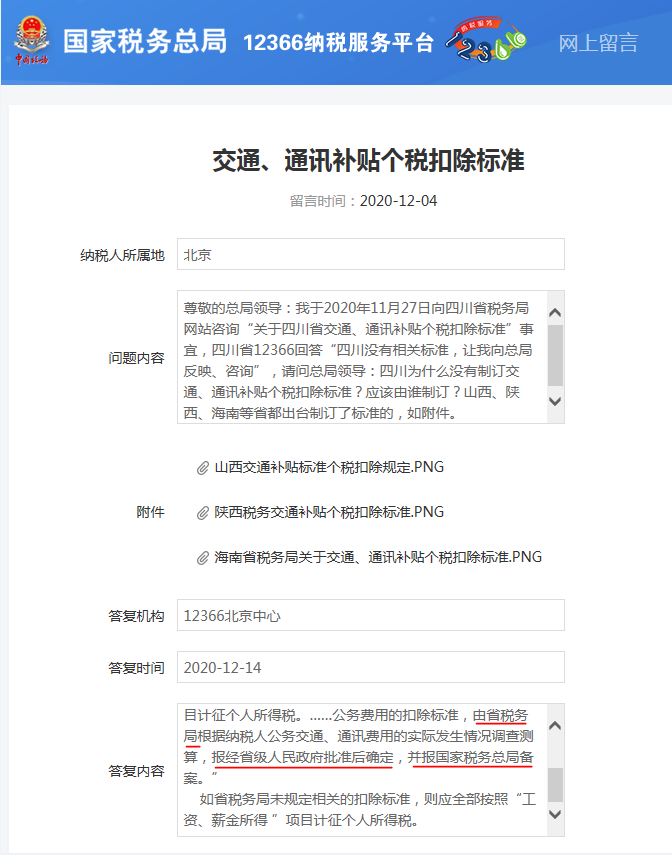Click the 12366纳税服务平台 header text

338,43
